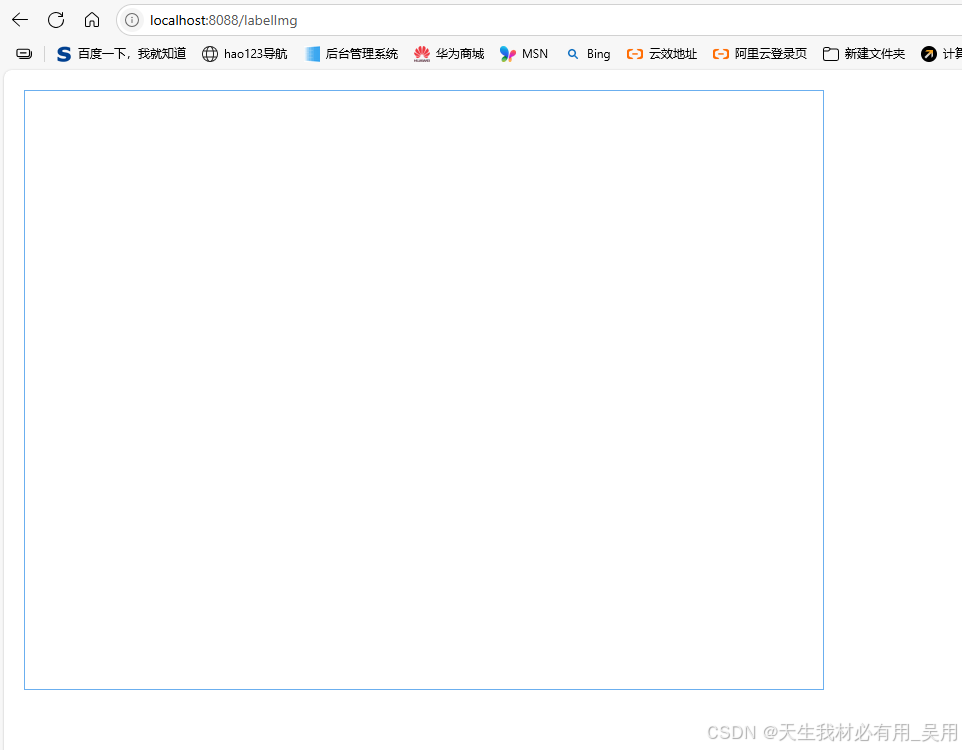Viewport: 962px width, 750px height.
Task: View site information icon in address bar
Action: (132, 20)
